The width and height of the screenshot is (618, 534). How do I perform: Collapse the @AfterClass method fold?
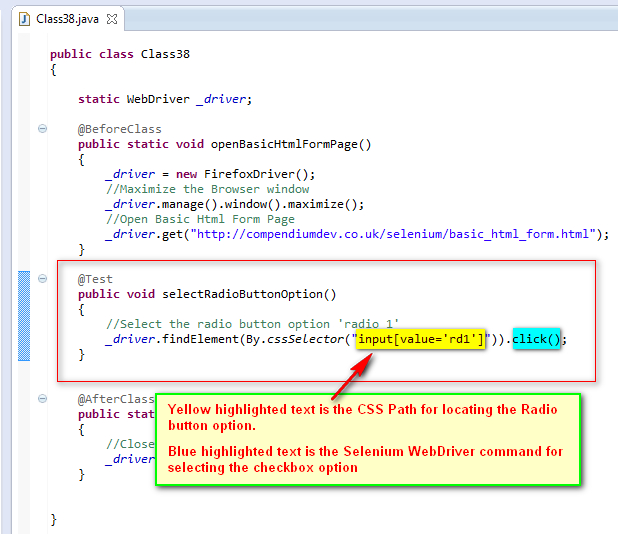43,398
